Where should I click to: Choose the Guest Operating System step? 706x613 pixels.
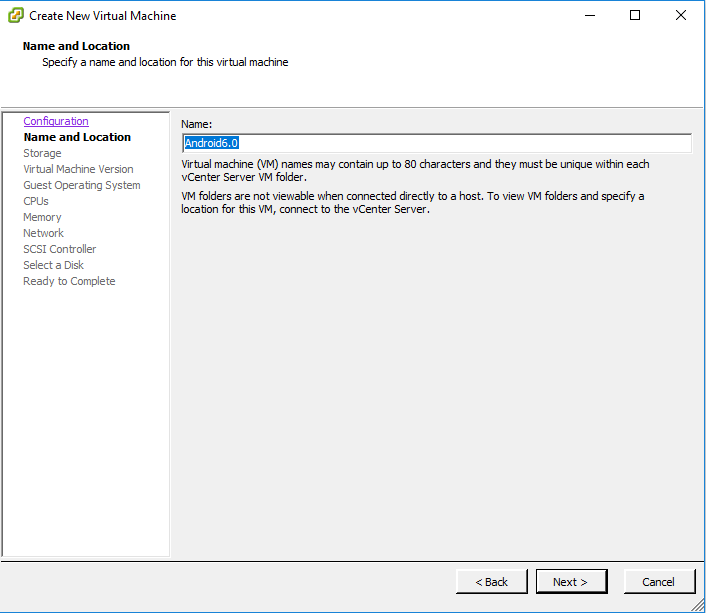pyautogui.click(x=82, y=185)
